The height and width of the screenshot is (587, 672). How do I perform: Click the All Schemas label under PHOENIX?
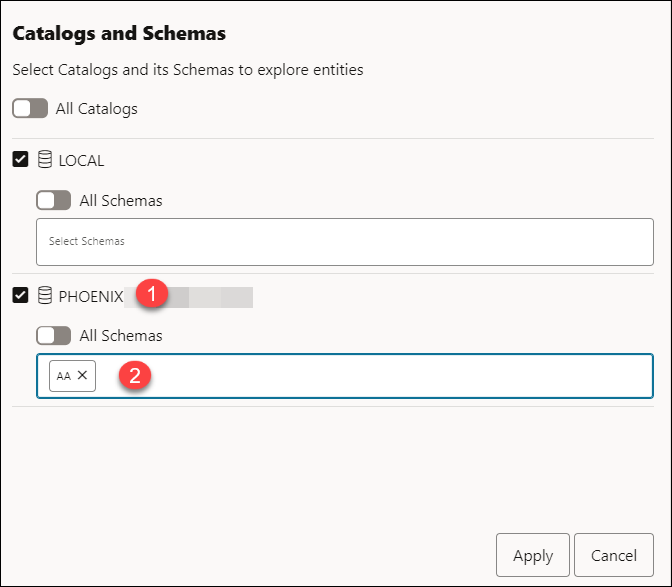121,336
